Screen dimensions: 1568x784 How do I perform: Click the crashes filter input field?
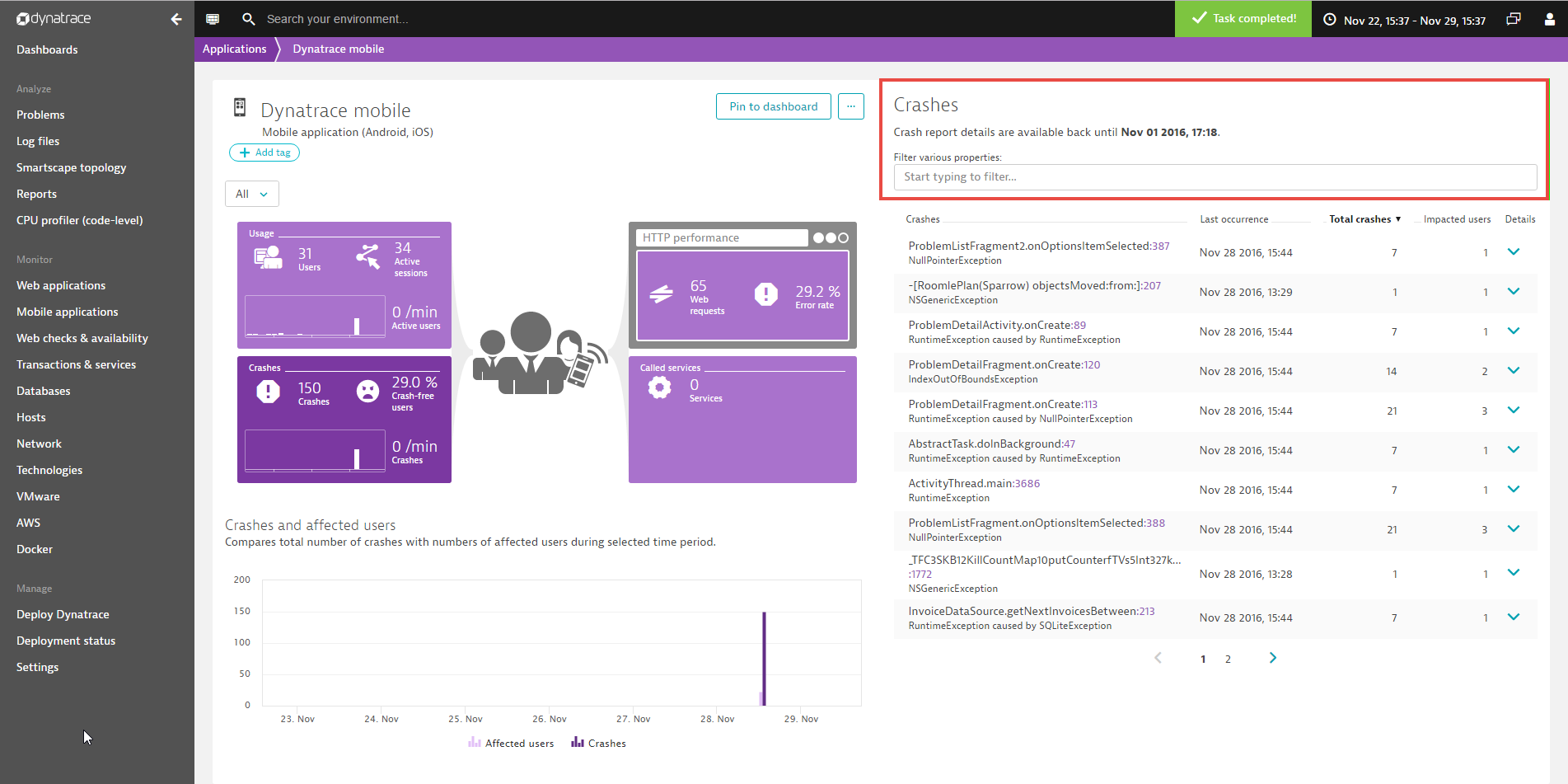[1215, 176]
